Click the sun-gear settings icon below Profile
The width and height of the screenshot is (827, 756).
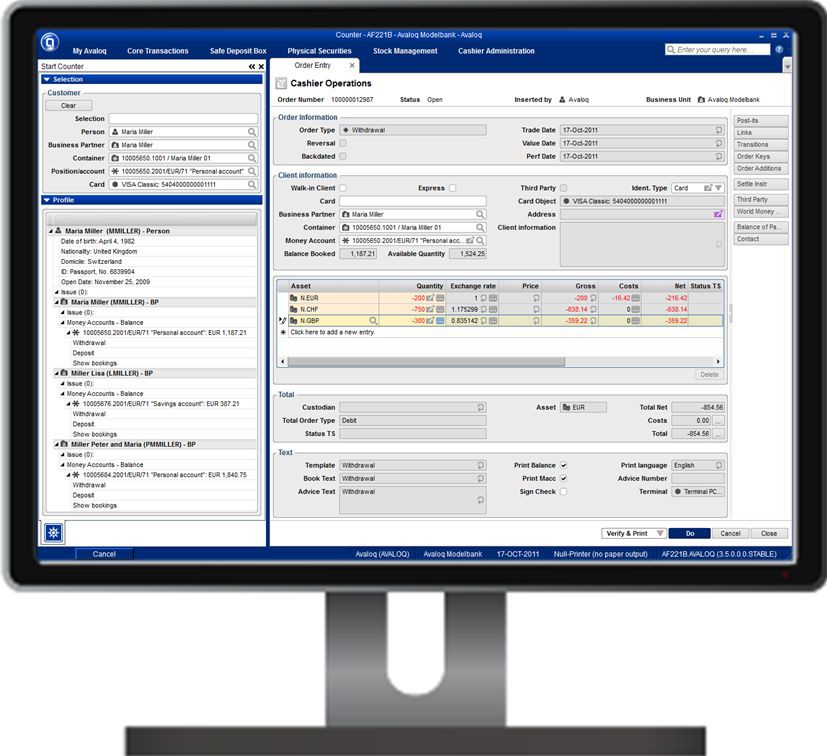(53, 533)
